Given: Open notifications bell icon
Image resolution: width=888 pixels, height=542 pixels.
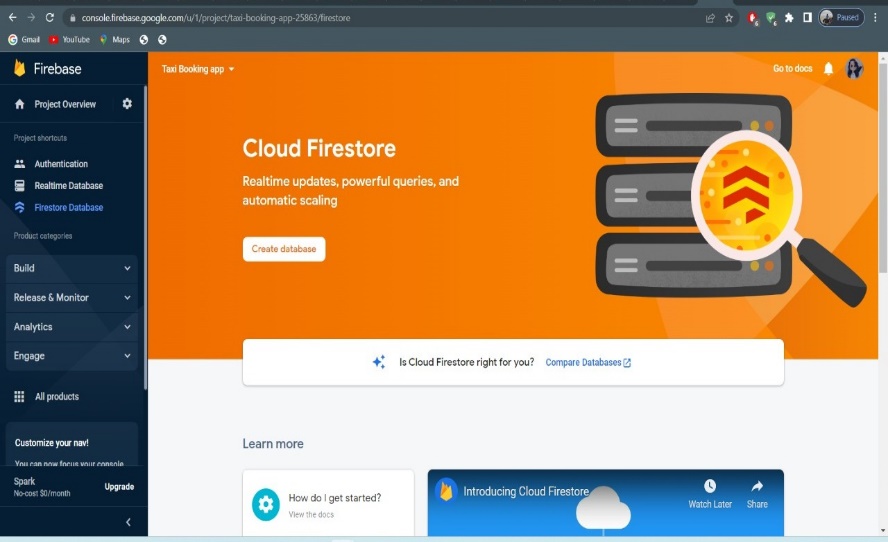Looking at the screenshot, I should tap(828, 69).
